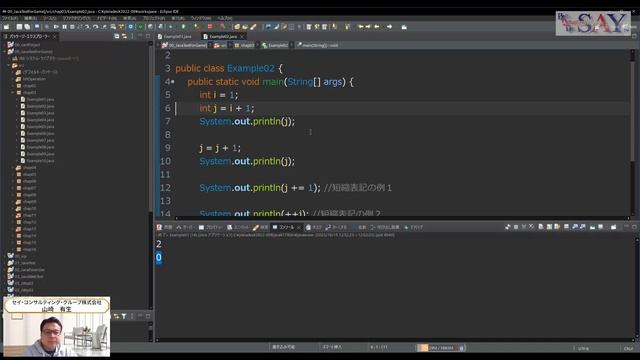Click the New file toolbar icon
Viewport: 640px width, 360px height.
[x=7, y=27]
